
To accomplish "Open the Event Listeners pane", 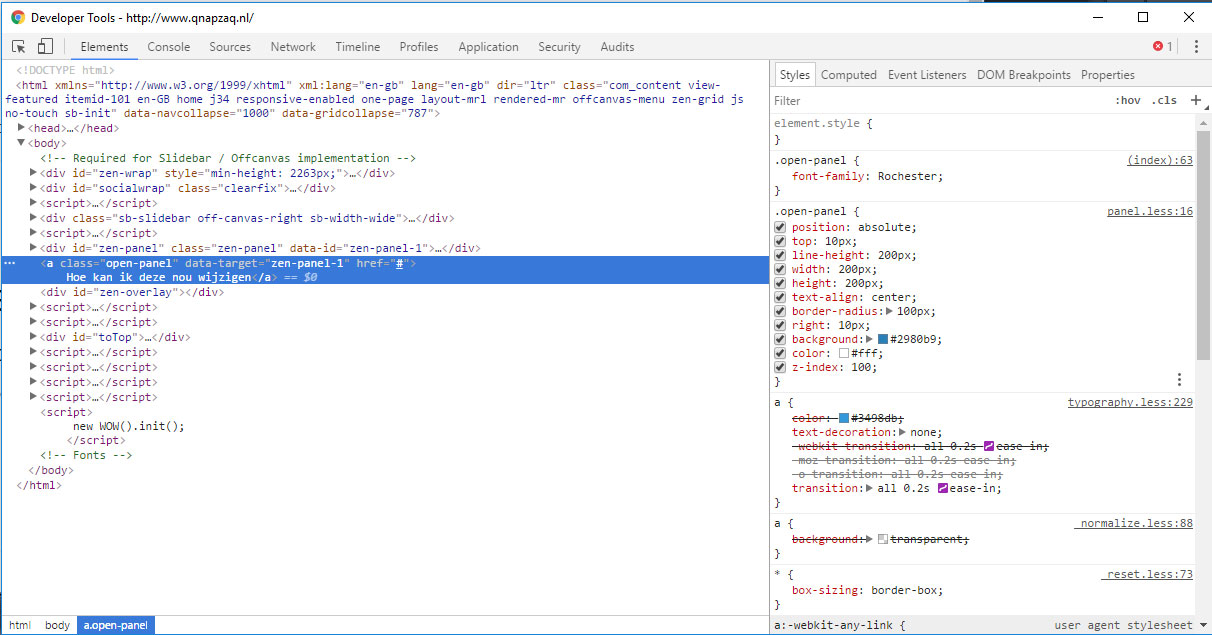I will pos(927,75).
